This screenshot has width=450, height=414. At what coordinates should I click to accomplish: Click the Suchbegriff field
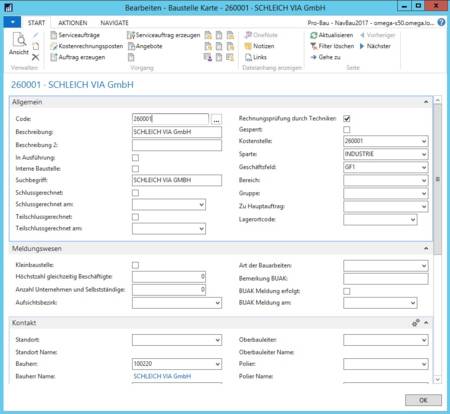[x=177, y=180]
